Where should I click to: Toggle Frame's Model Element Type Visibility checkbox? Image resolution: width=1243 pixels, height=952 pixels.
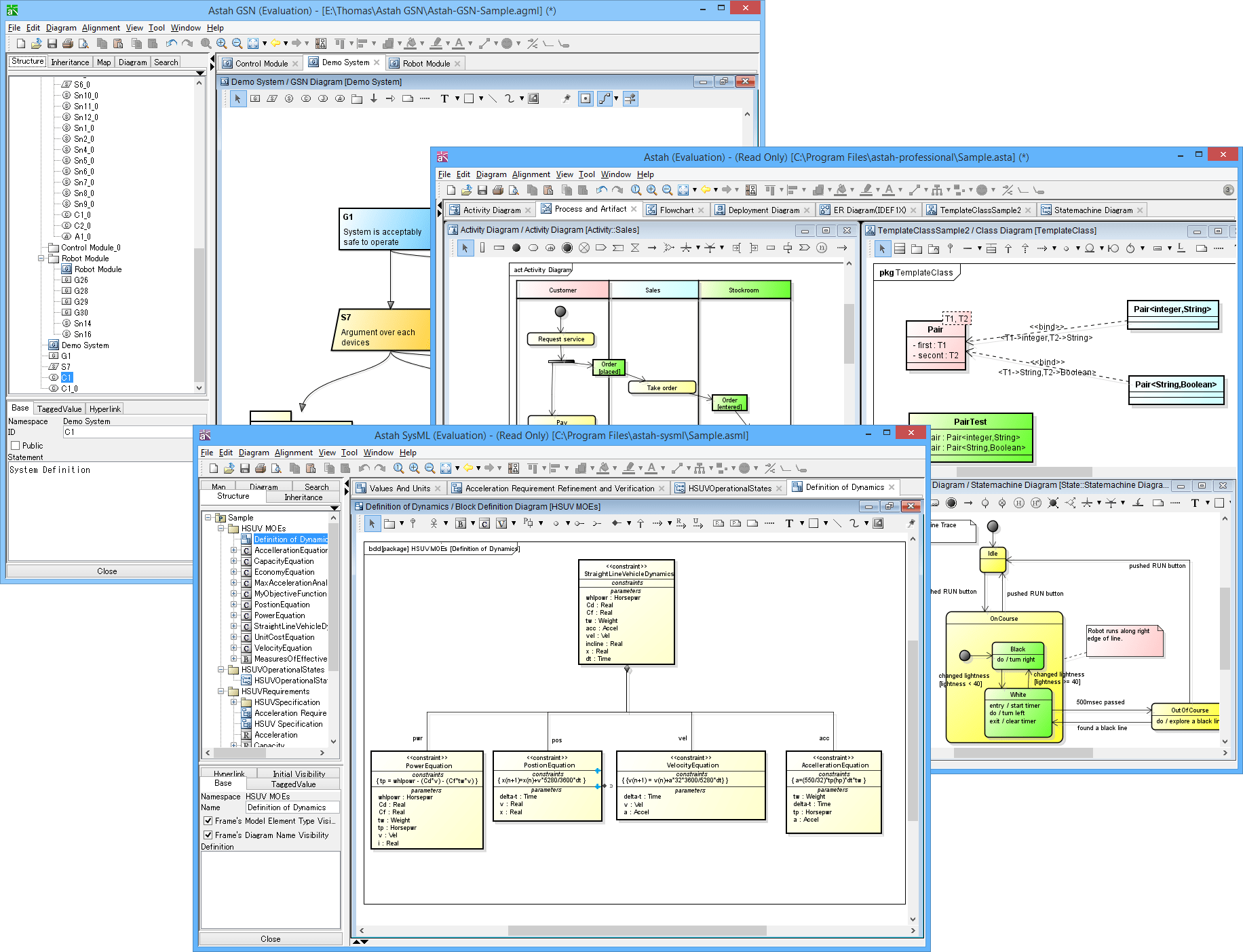pyautogui.click(x=208, y=821)
